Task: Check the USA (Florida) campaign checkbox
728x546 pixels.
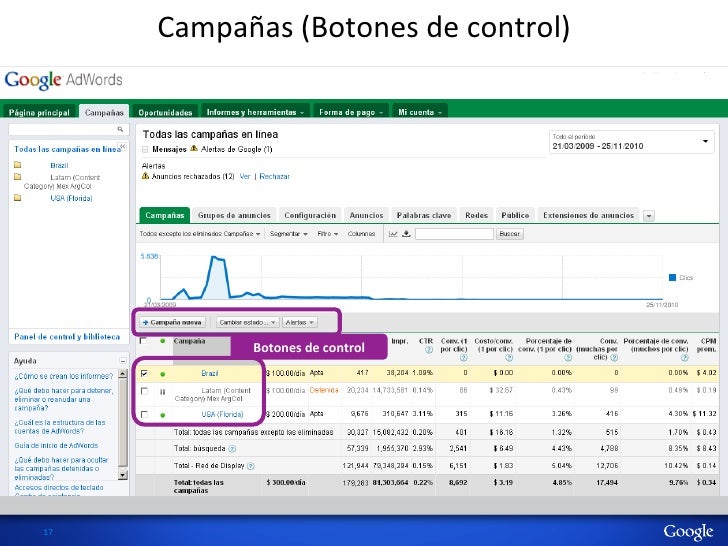Action: tap(144, 414)
